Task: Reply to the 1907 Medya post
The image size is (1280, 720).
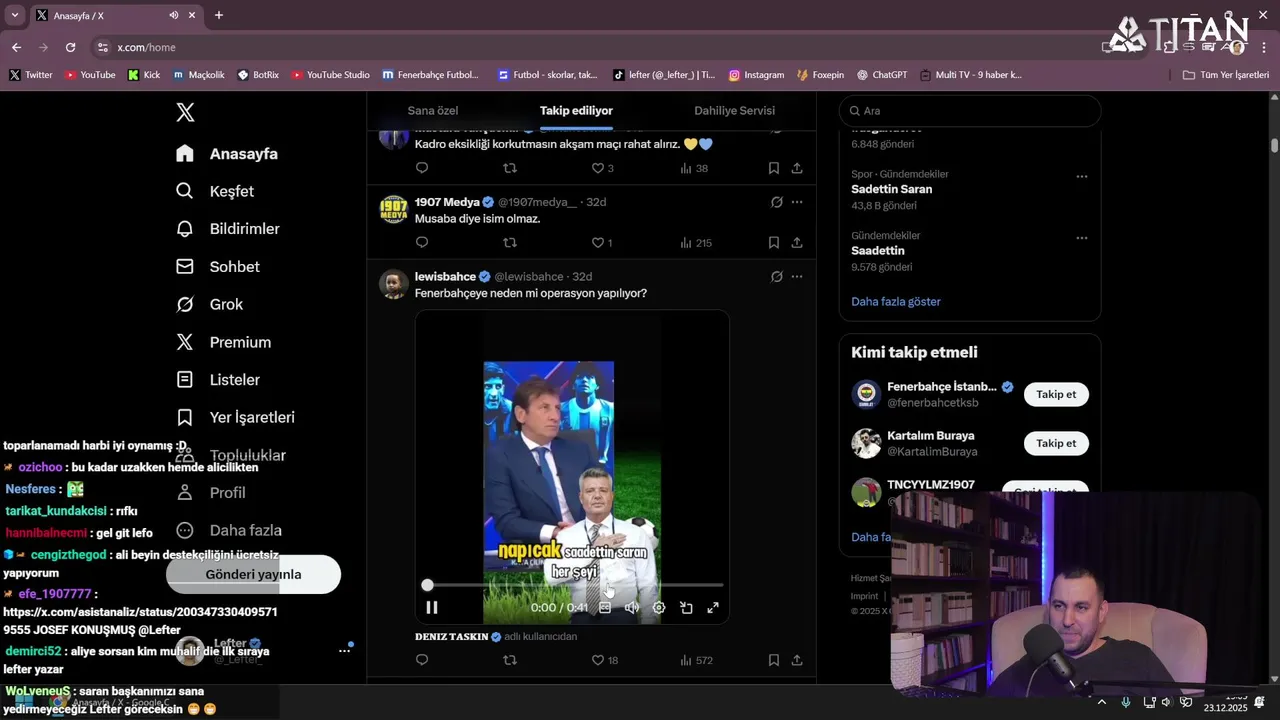Action: click(x=422, y=243)
